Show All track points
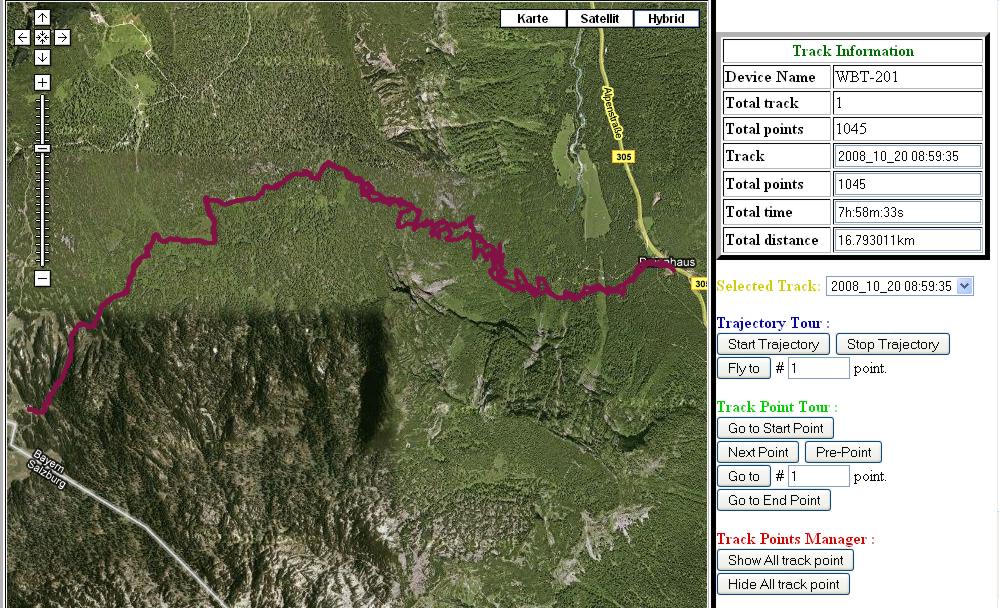Screen dimensions: 999x608 coord(785,560)
